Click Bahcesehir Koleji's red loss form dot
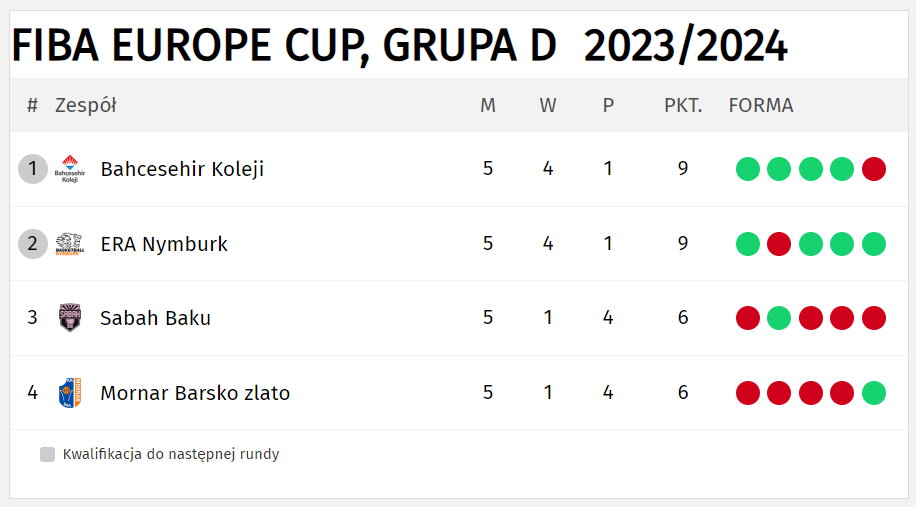Image resolution: width=916 pixels, height=507 pixels. coord(873,169)
